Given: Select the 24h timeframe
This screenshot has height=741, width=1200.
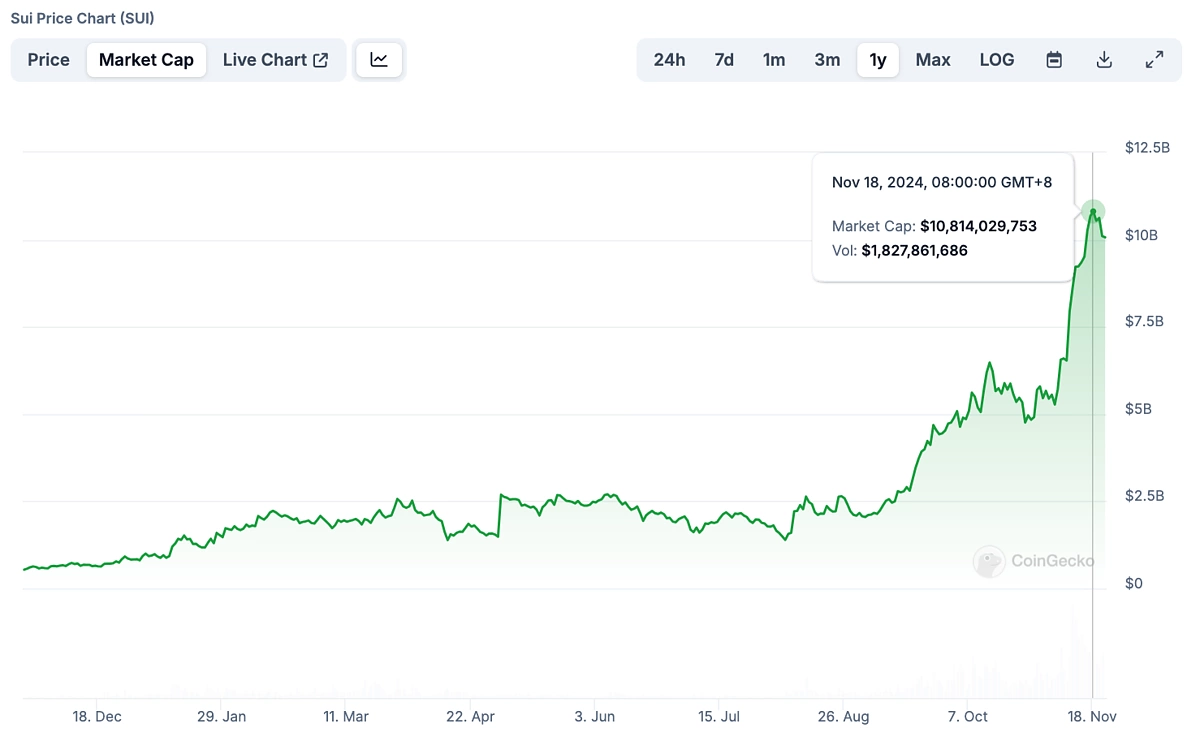Looking at the screenshot, I should point(669,59).
